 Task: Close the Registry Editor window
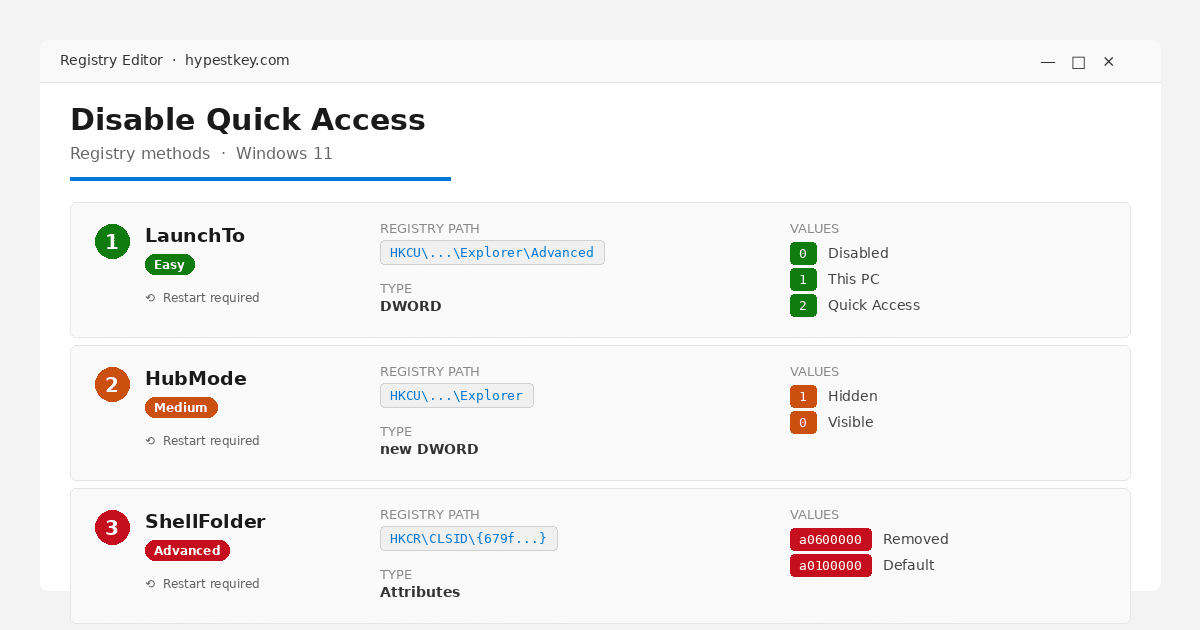click(x=1108, y=62)
